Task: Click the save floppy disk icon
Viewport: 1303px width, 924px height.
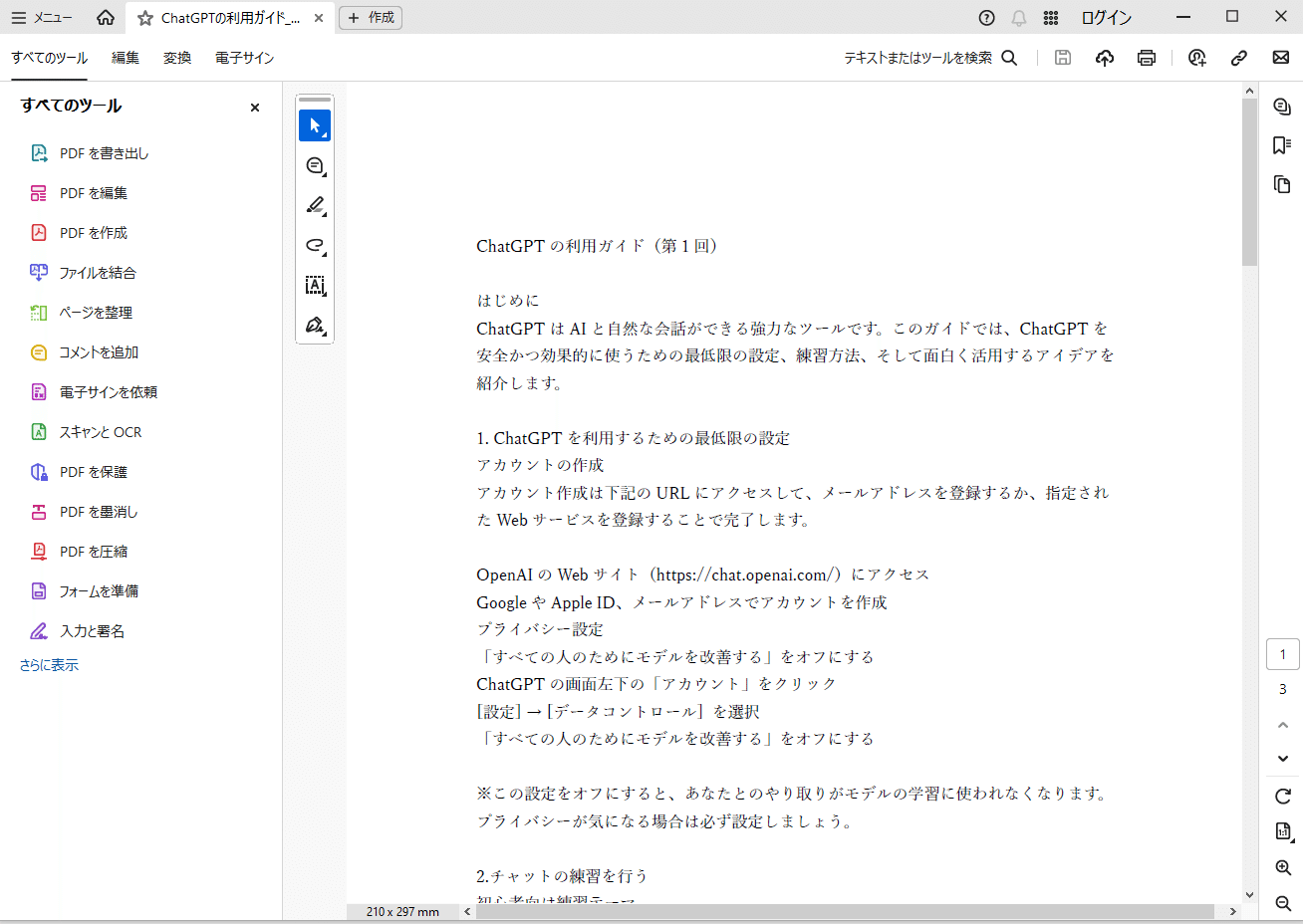Action: (1063, 58)
